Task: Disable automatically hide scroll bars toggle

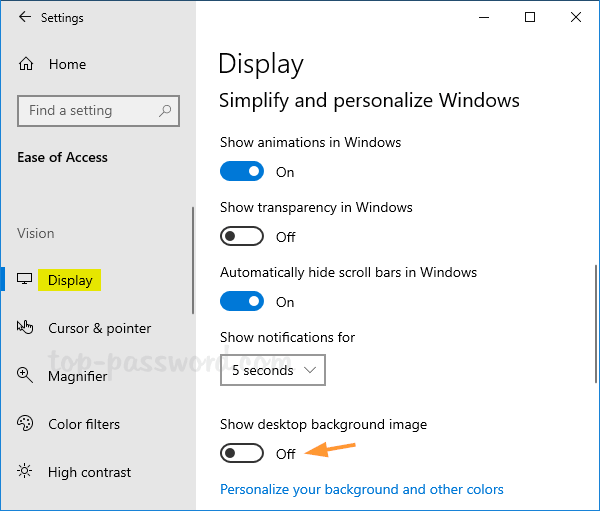Action: coord(242,302)
